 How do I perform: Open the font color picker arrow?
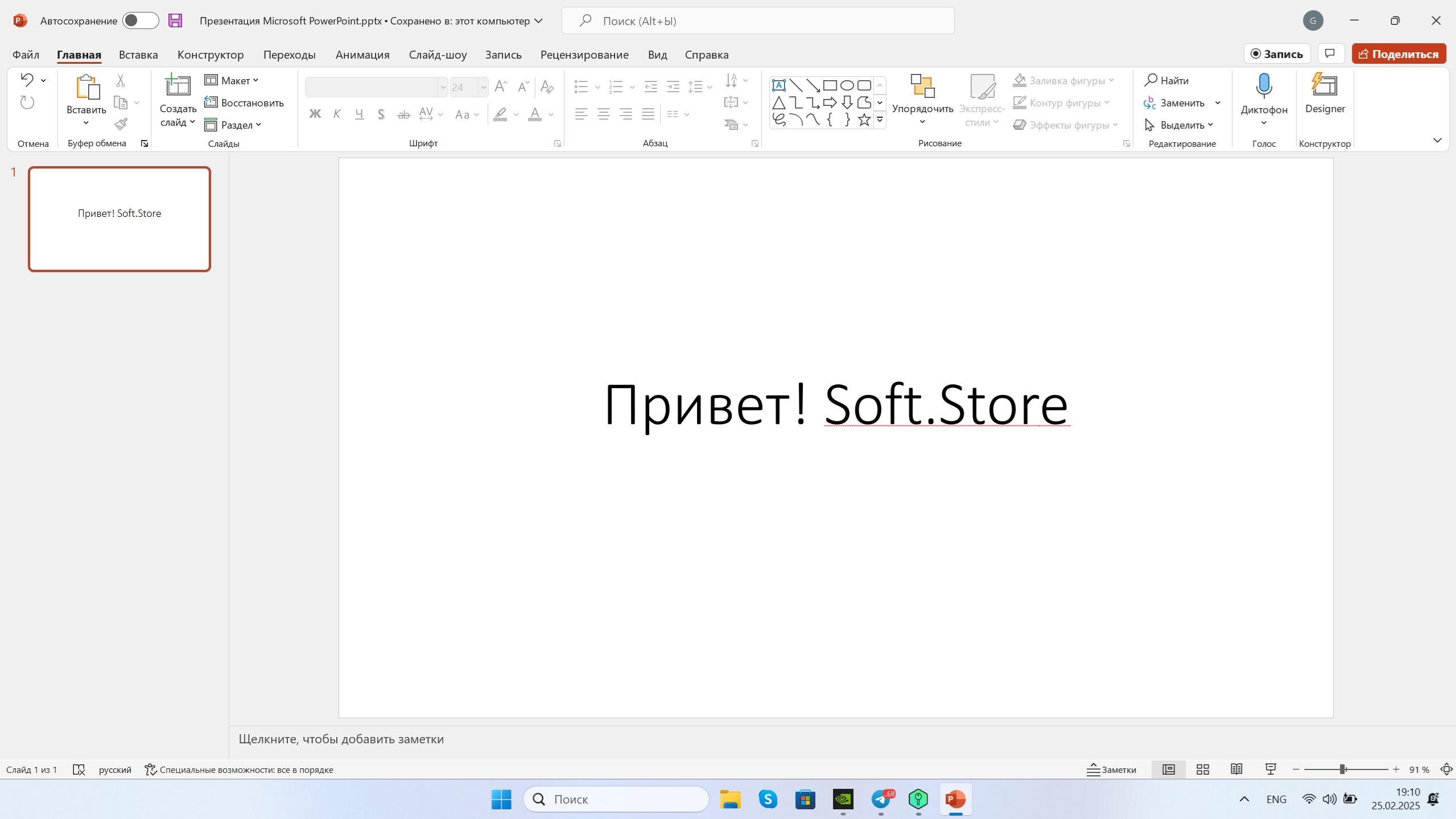click(x=551, y=114)
